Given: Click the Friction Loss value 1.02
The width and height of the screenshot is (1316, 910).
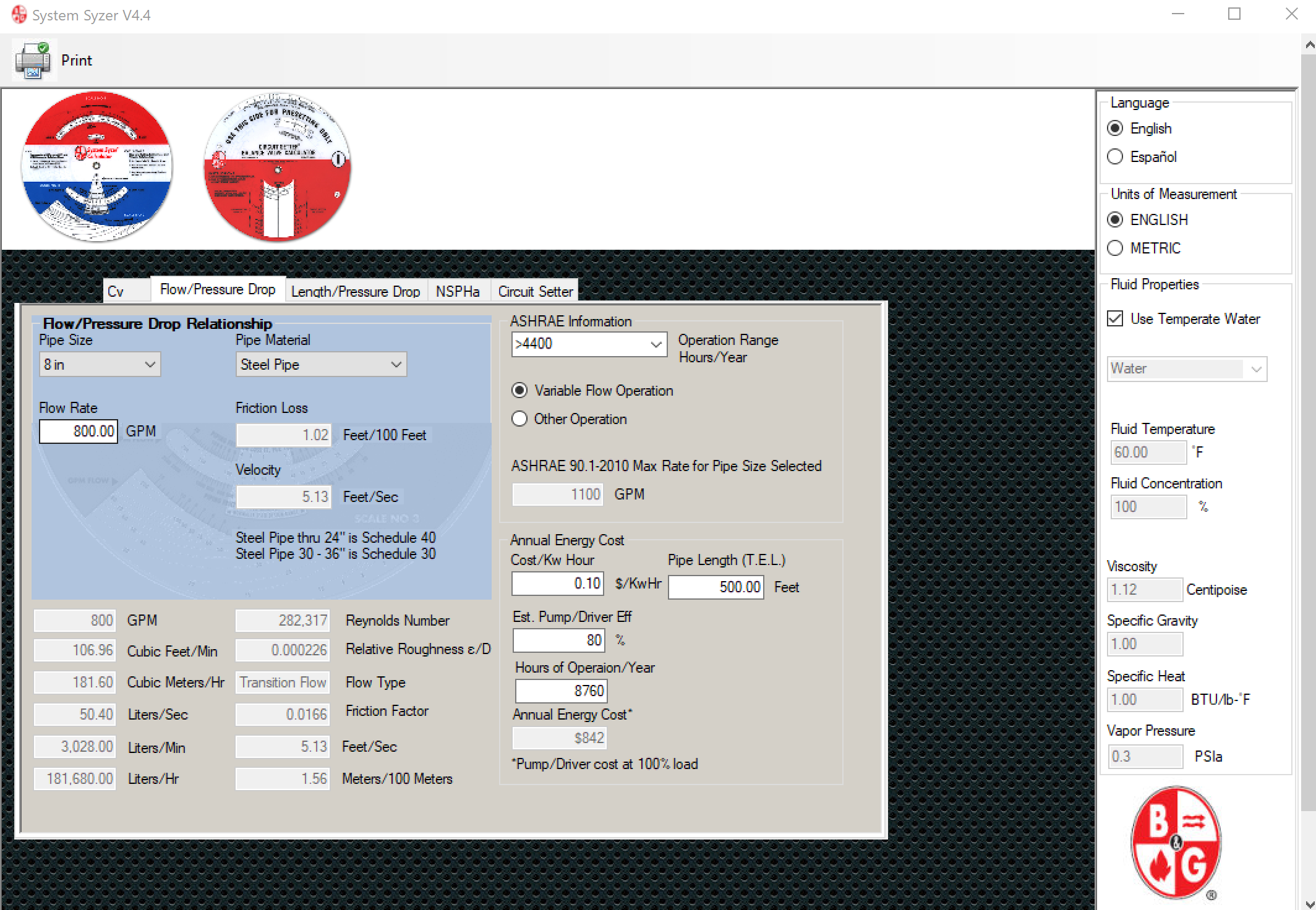Looking at the screenshot, I should click(x=284, y=435).
